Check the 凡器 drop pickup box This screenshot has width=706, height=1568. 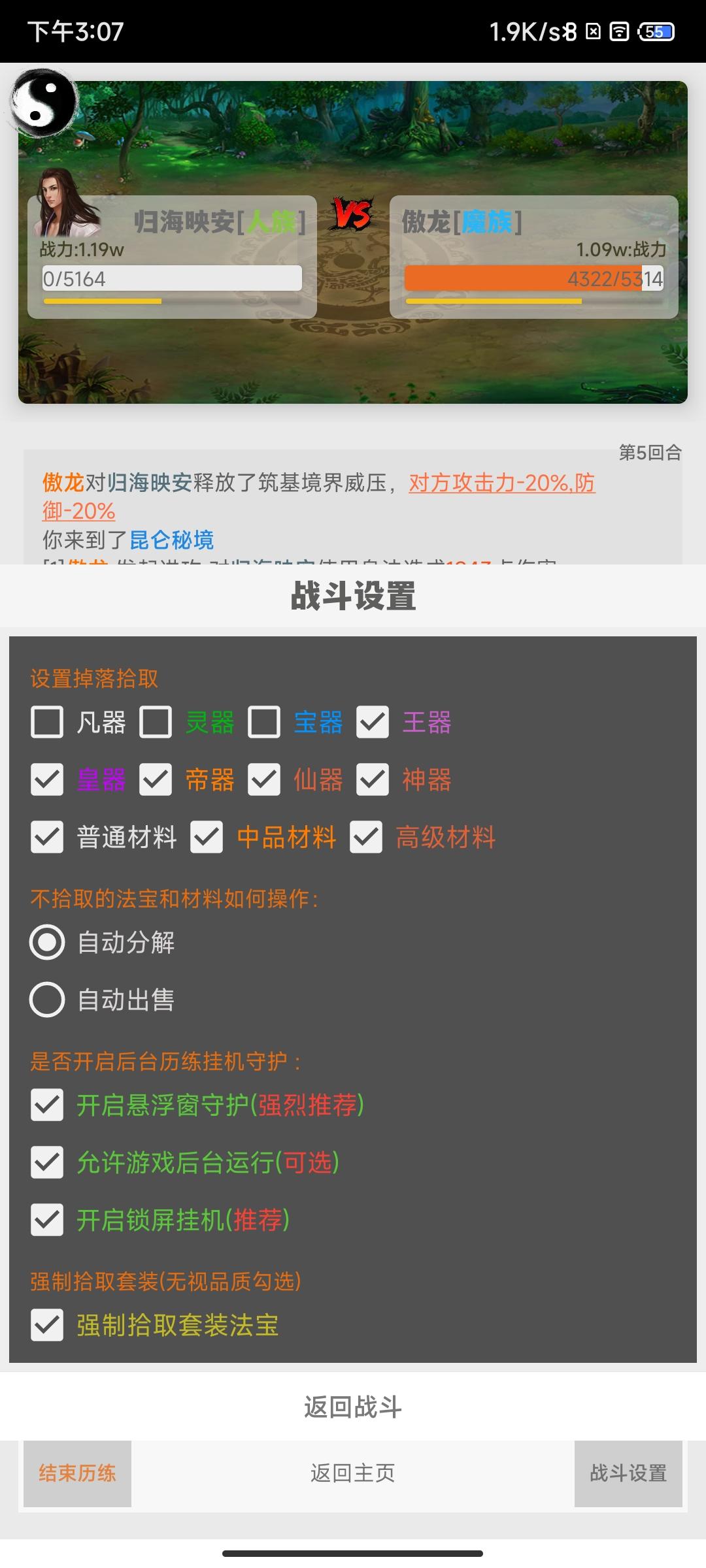click(x=47, y=723)
